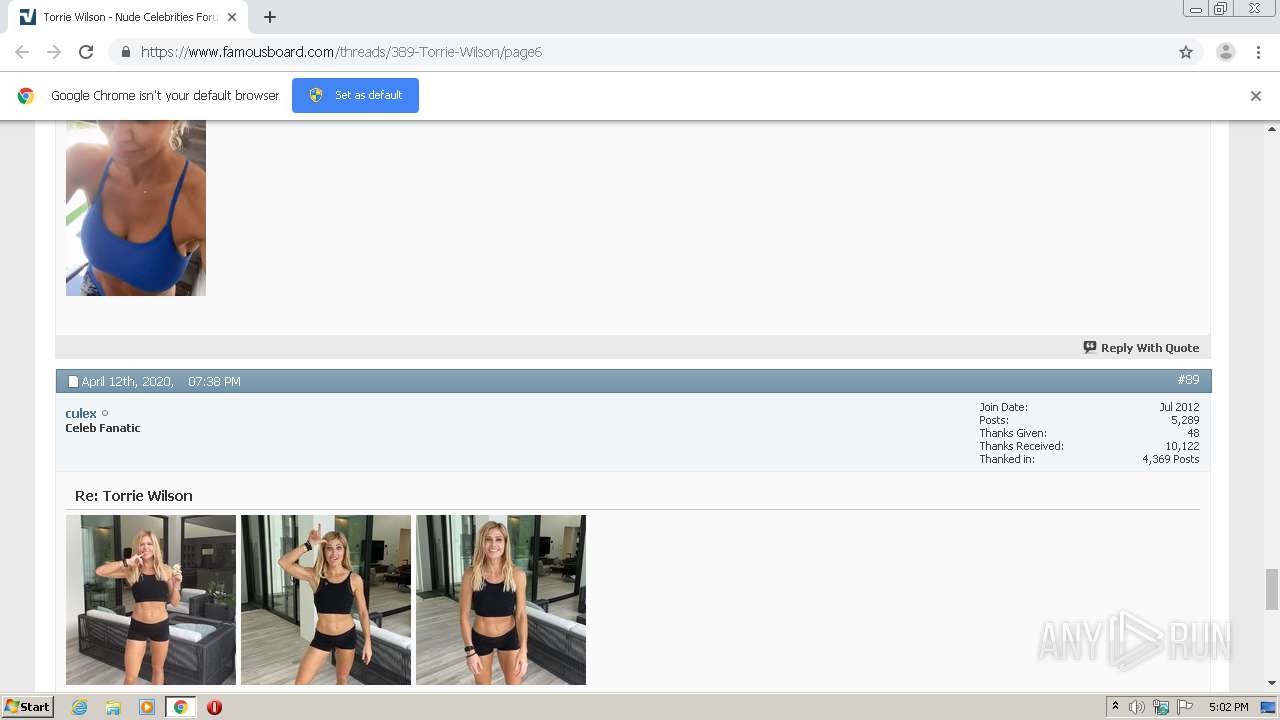The width and height of the screenshot is (1280, 720).
Task: Click the Set as default button
Action: click(355, 95)
